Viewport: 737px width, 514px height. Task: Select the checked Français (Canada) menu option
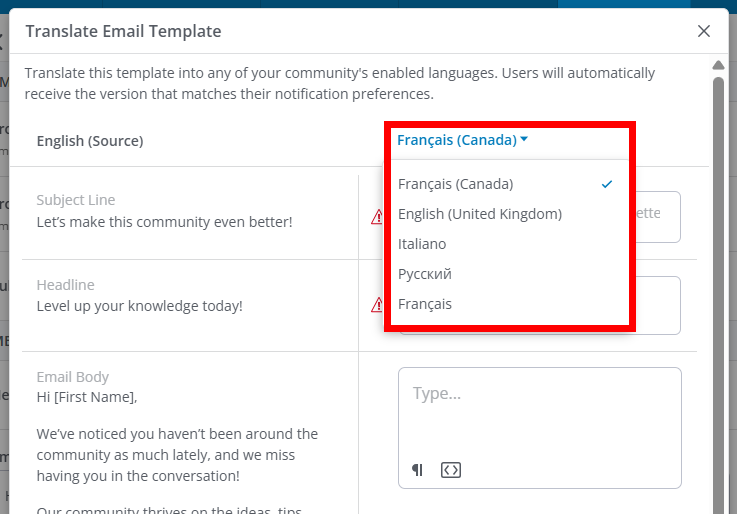[x=455, y=184]
